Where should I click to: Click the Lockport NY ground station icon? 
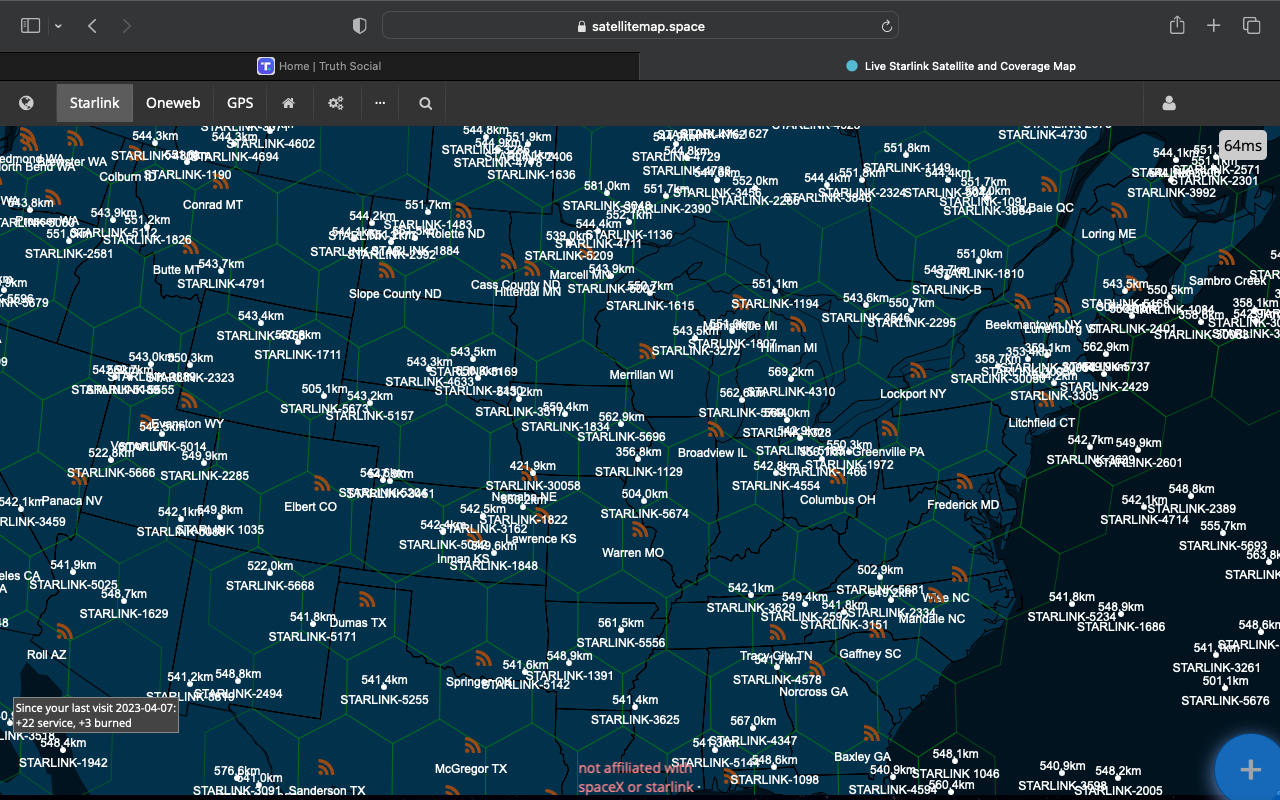918,371
